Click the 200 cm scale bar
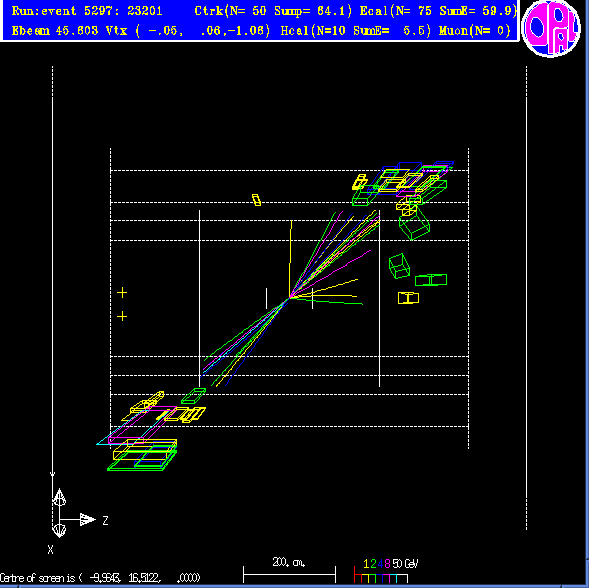Viewport: 589px width, 588px height. 289,575
